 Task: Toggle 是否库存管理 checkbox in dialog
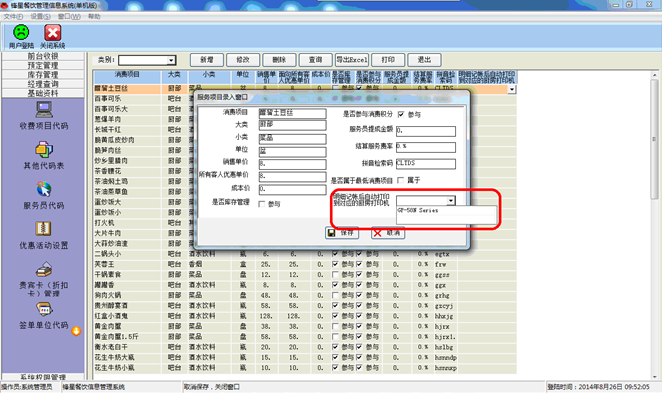(x=262, y=204)
